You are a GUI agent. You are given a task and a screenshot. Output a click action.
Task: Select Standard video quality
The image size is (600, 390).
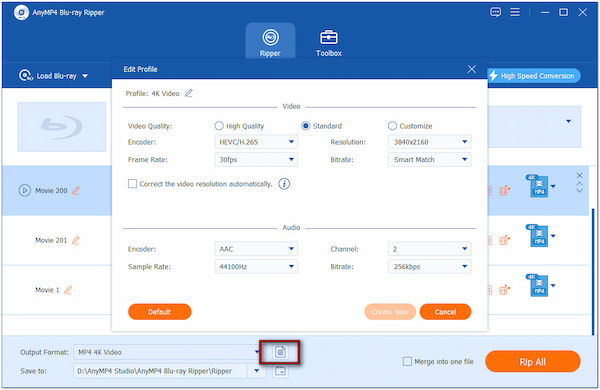click(305, 126)
